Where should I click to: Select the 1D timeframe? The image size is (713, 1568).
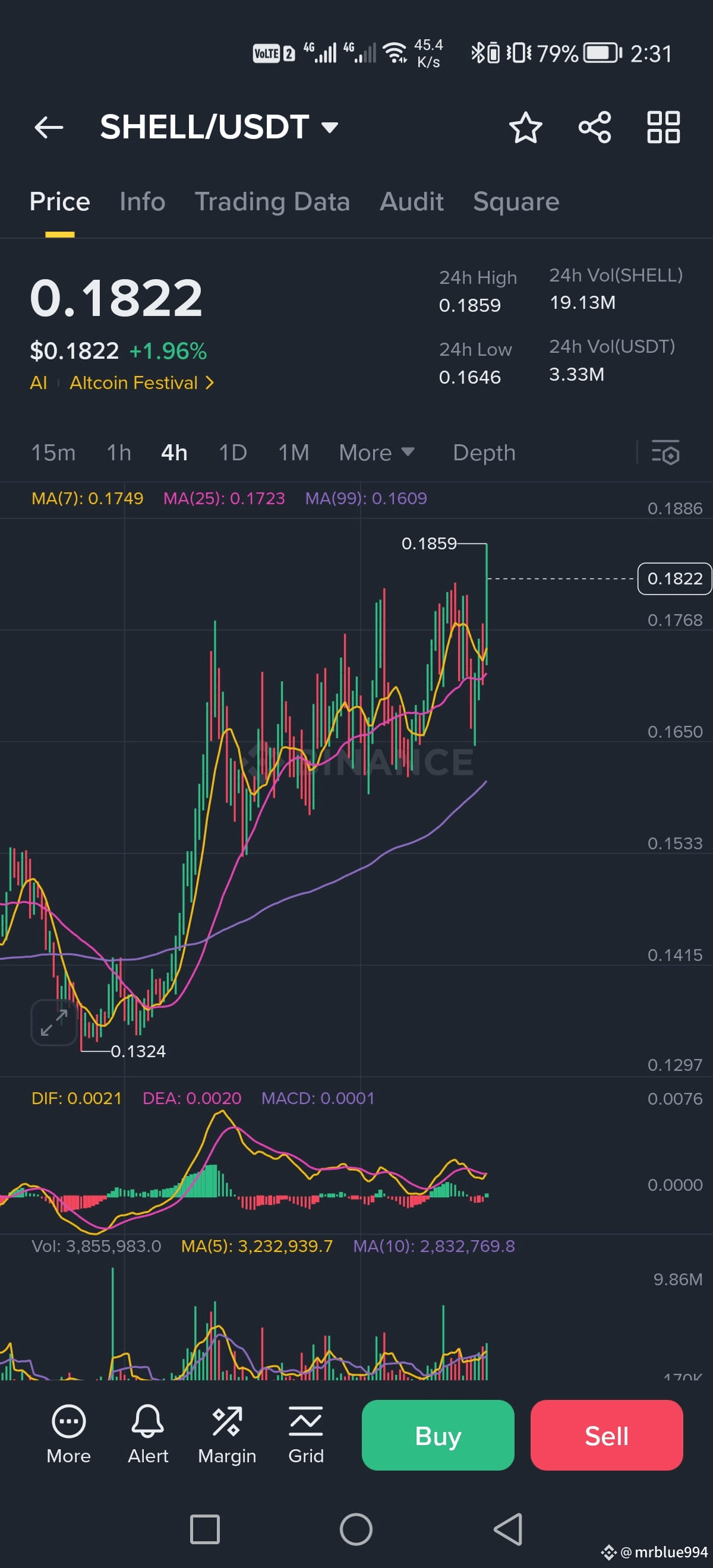tap(232, 452)
